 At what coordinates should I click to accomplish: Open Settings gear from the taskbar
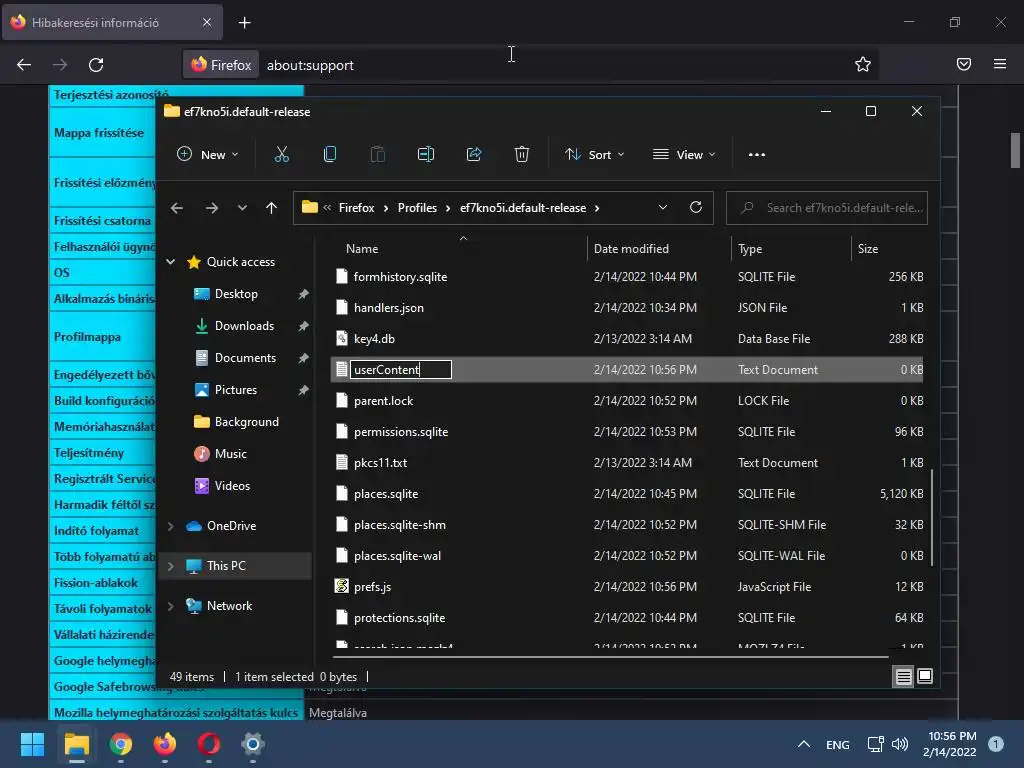[252, 744]
